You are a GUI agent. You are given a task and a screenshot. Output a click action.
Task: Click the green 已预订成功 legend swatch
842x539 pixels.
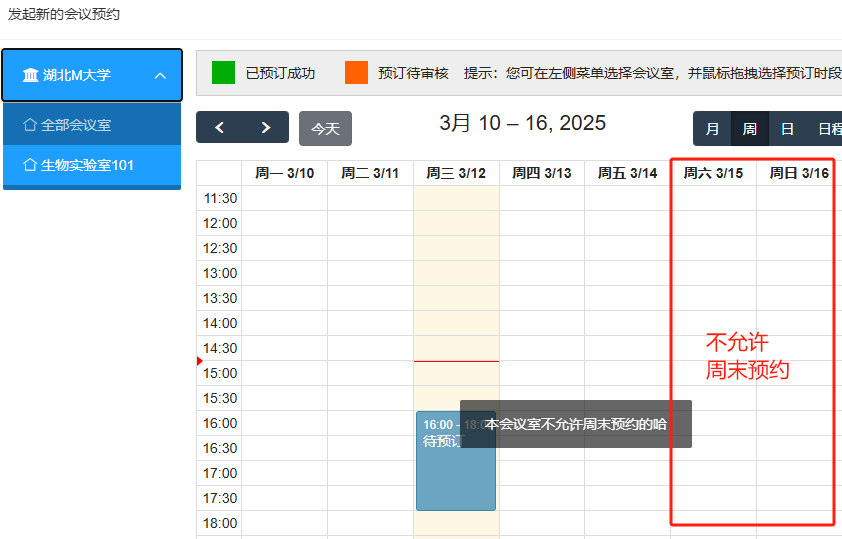224,73
